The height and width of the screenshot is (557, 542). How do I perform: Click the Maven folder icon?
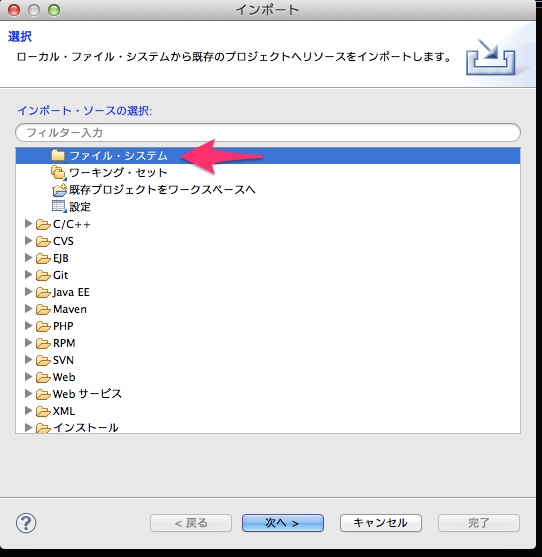click(43, 309)
